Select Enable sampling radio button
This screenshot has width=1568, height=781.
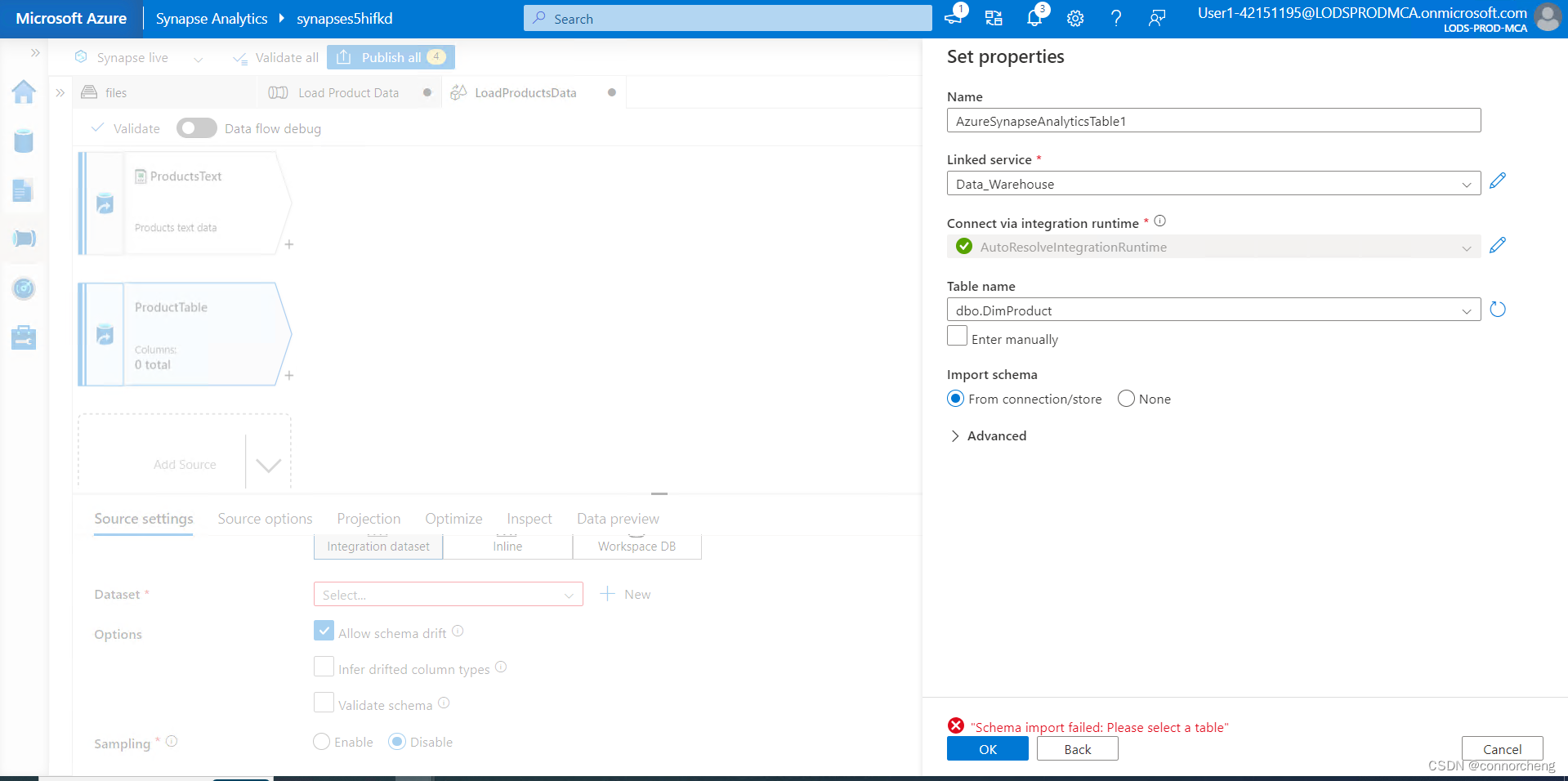coord(321,742)
